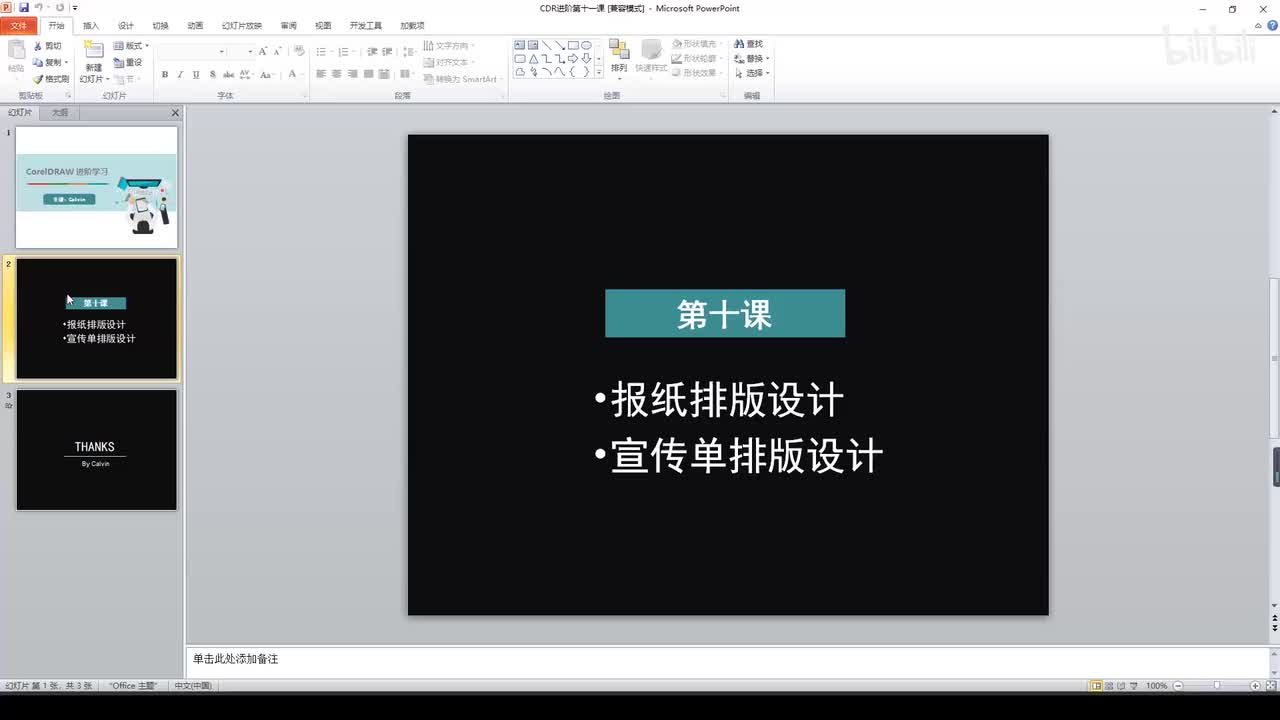Open the character spacing (AV) dropdown

[249, 74]
